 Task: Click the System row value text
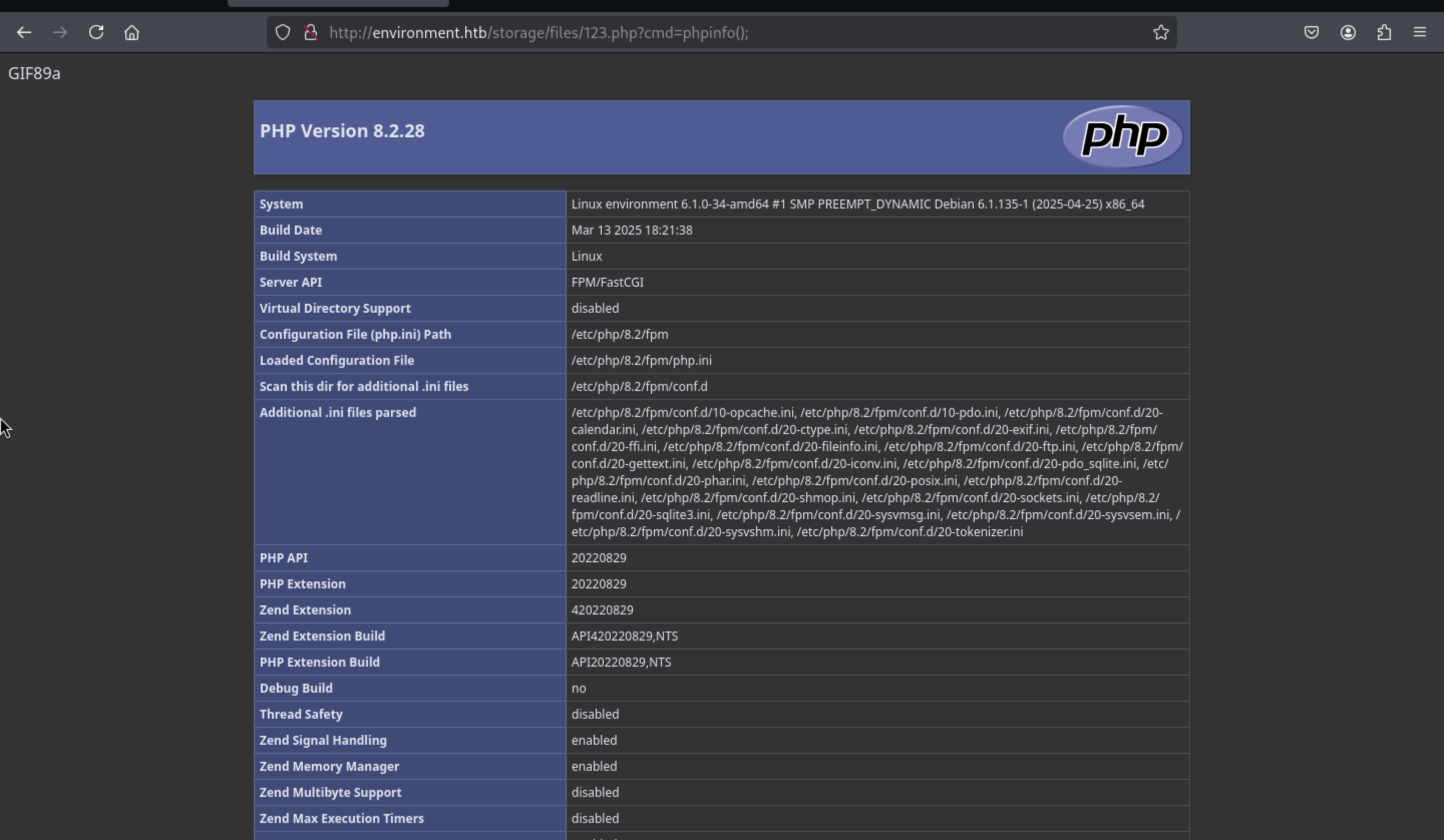[x=857, y=204]
